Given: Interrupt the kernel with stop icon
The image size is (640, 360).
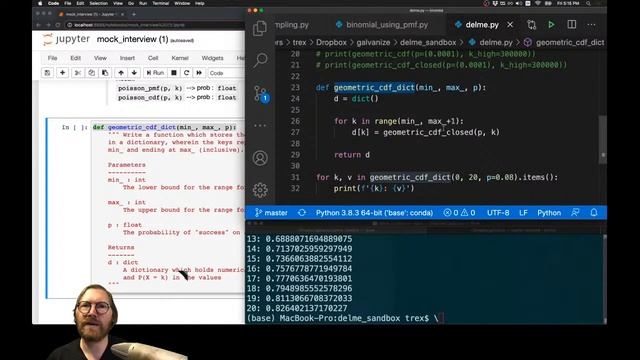Looking at the screenshot, I should (x=173, y=73).
